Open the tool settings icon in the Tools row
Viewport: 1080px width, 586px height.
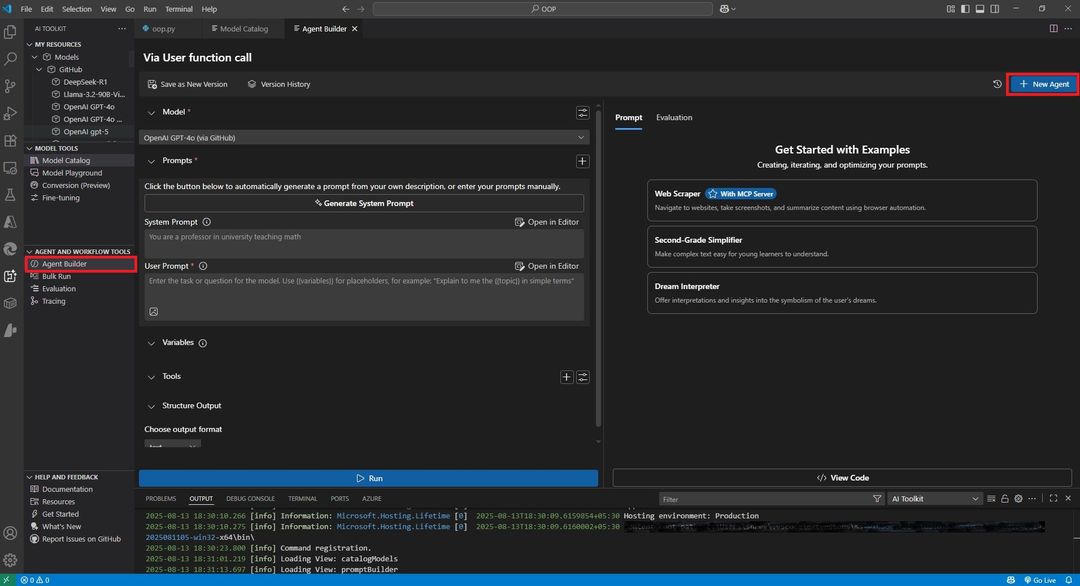583,377
